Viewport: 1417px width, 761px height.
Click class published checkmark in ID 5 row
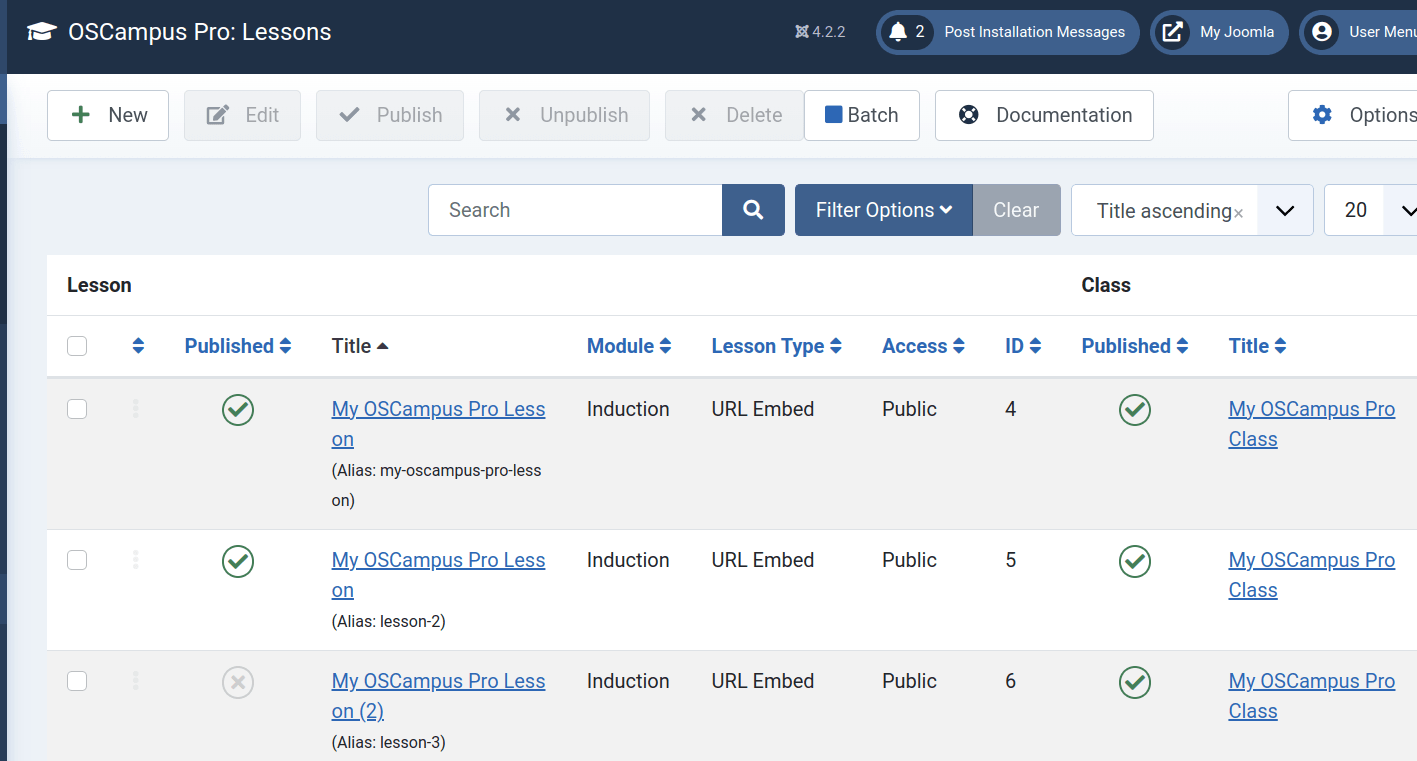1135,561
